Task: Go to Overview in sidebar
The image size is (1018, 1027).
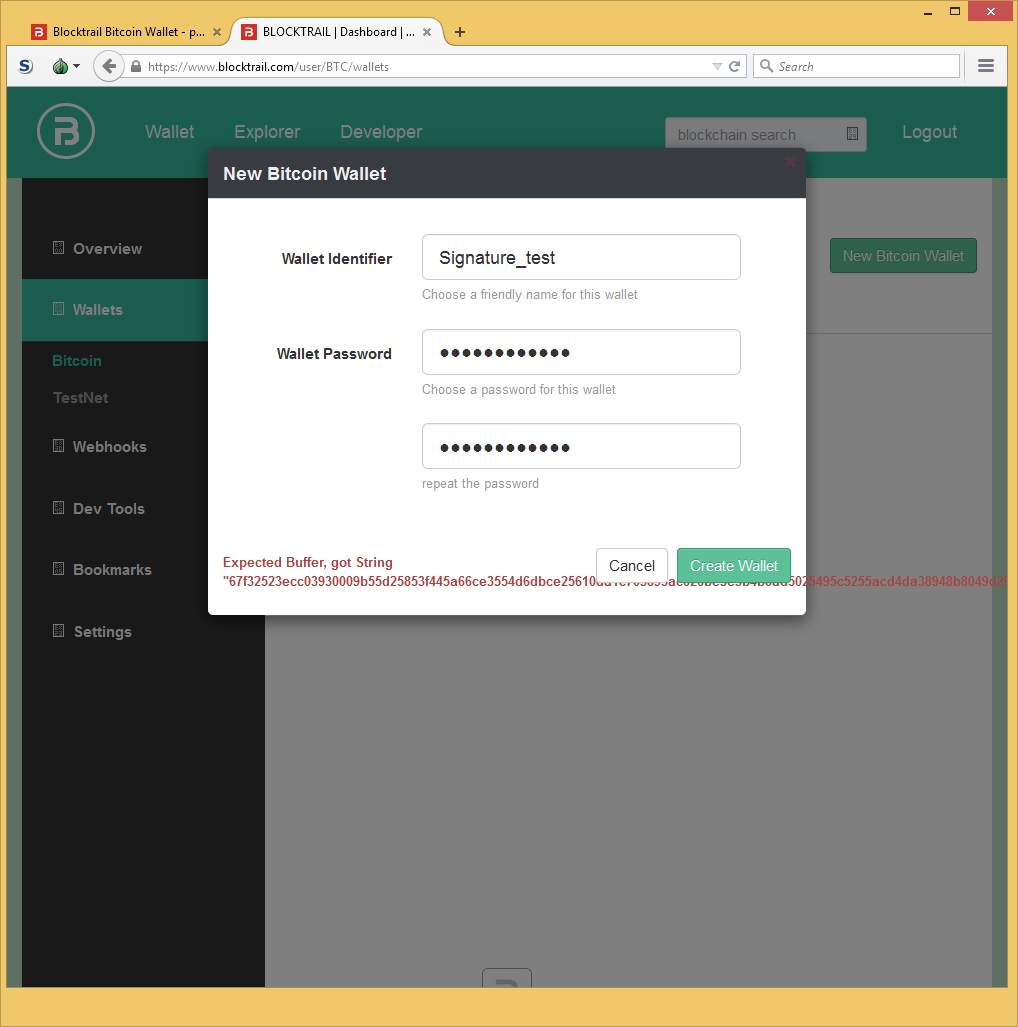Action: point(107,249)
